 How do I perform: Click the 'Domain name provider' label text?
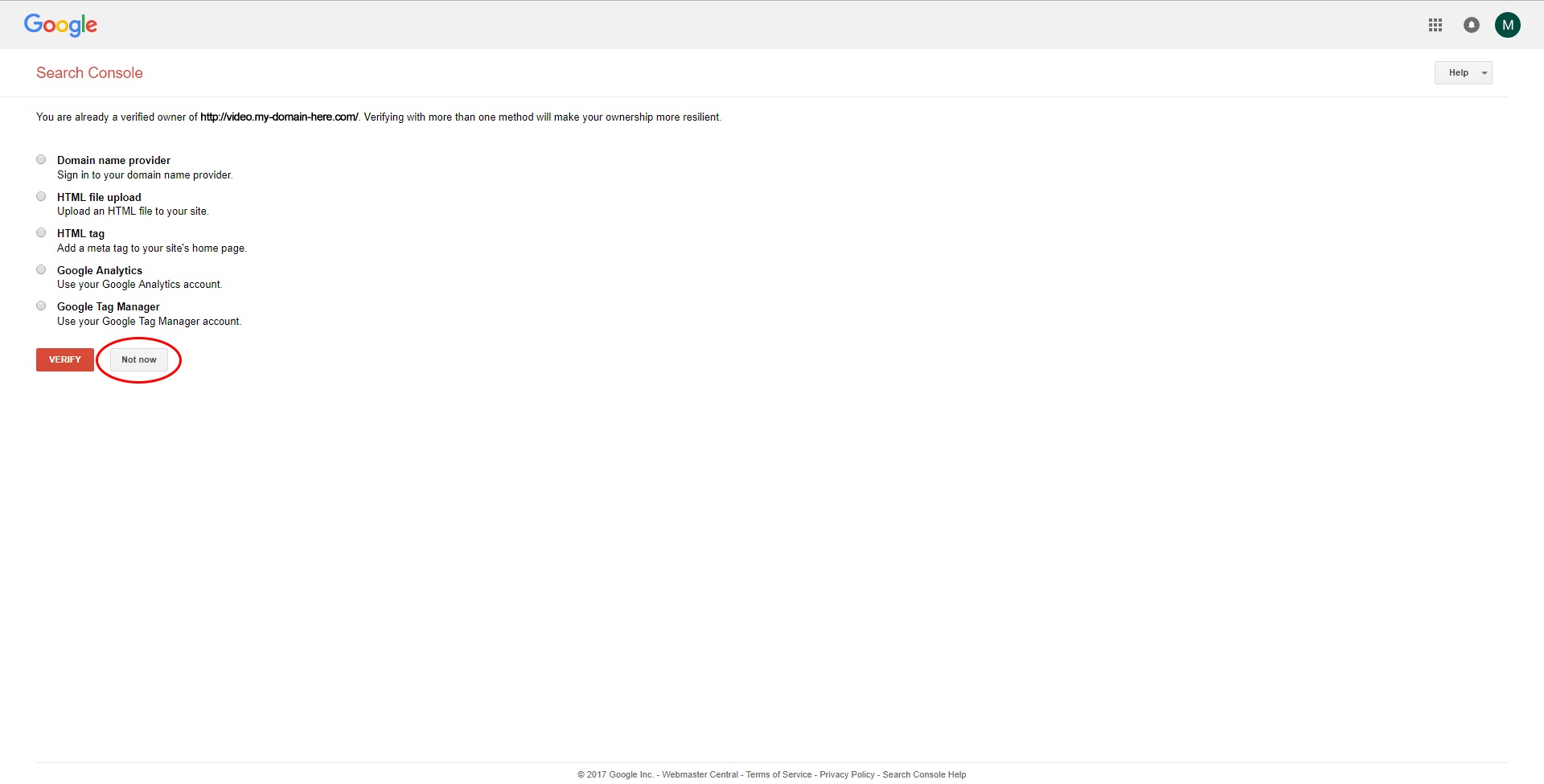(113, 160)
